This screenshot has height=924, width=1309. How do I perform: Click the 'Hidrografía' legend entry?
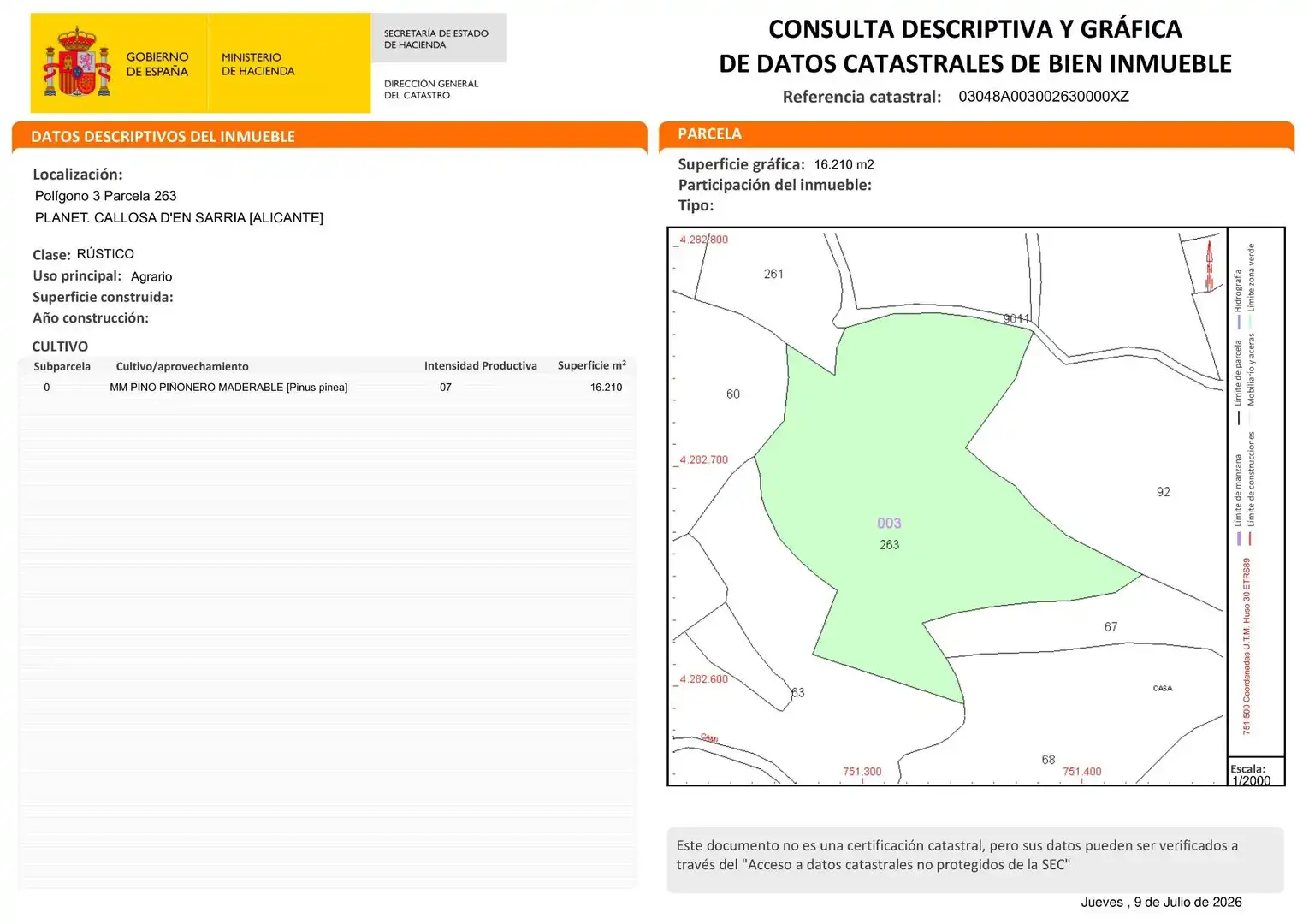[1237, 298]
